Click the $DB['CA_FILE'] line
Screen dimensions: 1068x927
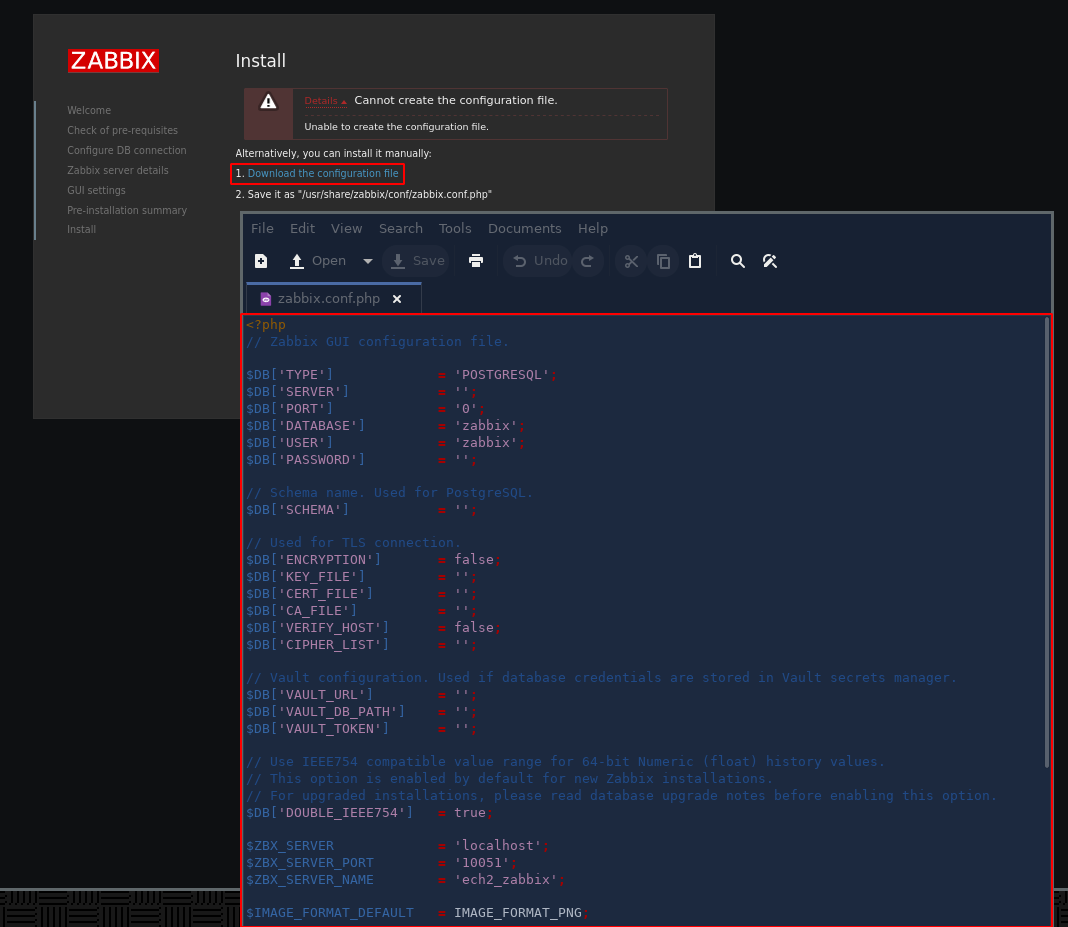point(362,611)
